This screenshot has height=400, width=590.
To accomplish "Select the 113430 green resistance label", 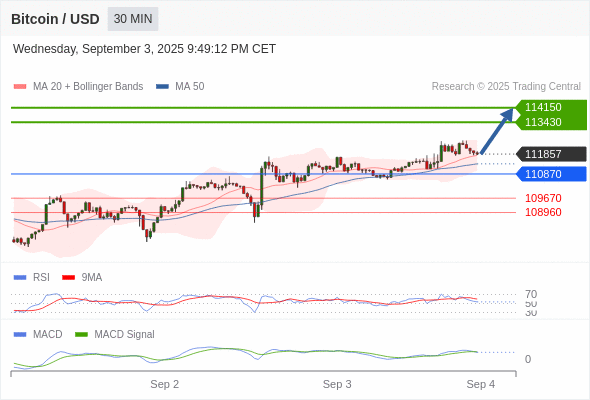I will tap(543, 122).
